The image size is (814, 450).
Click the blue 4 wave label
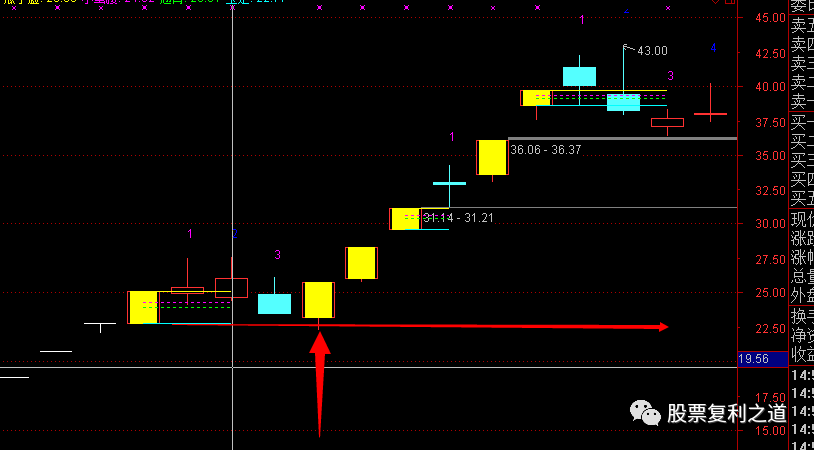pyautogui.click(x=713, y=48)
